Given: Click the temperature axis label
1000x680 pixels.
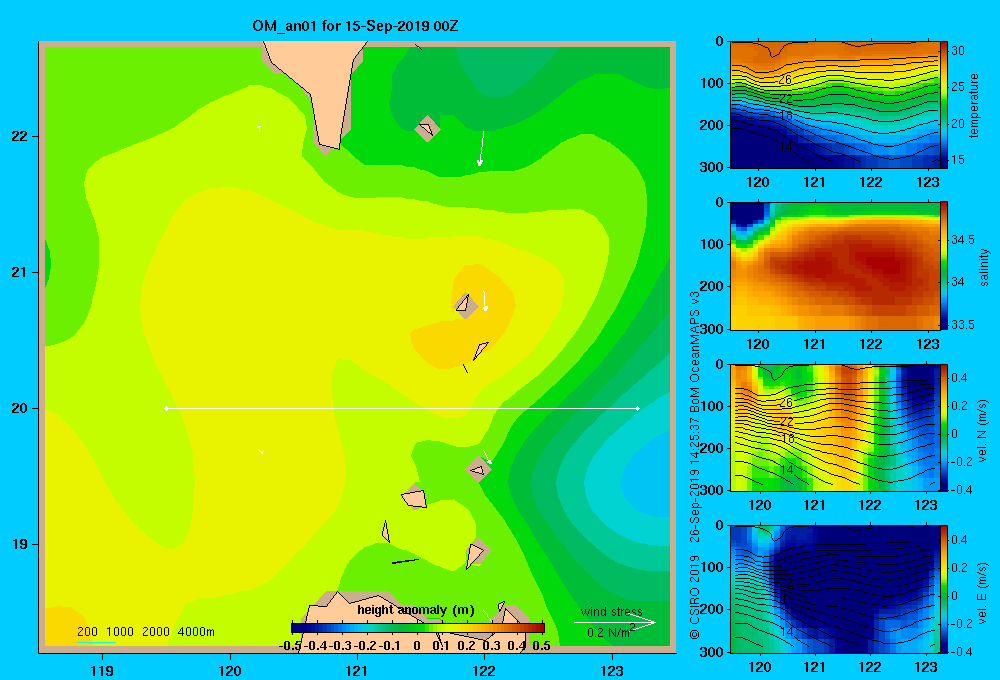Looking at the screenshot, I should pyautogui.click(x=974, y=105).
